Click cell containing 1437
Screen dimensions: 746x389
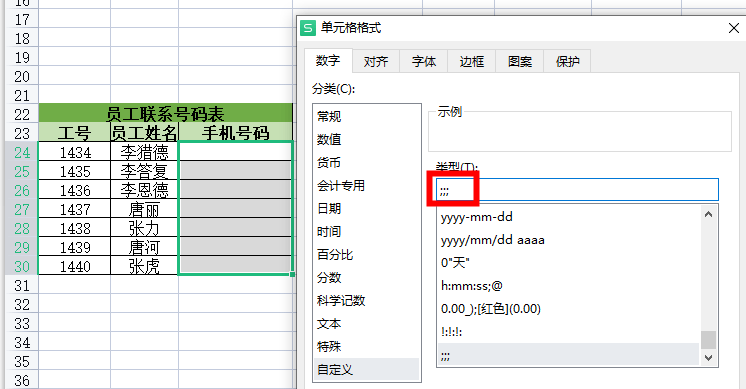pyautogui.click(x=75, y=209)
